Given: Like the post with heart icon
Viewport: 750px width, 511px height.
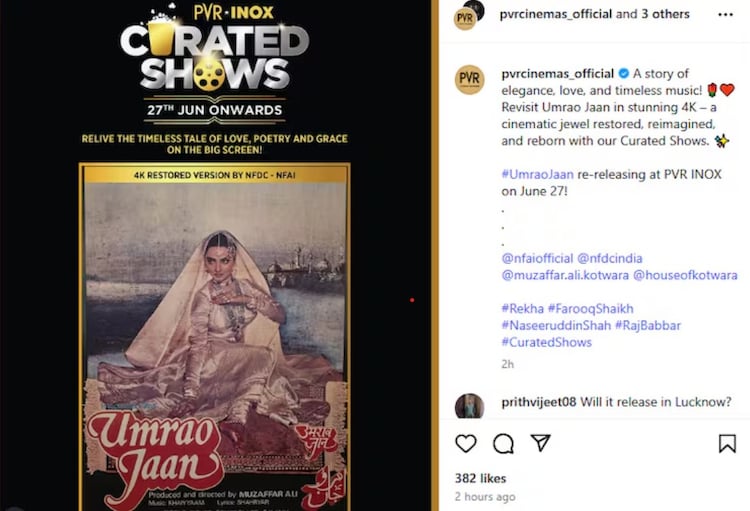Looking at the screenshot, I should tap(465, 444).
